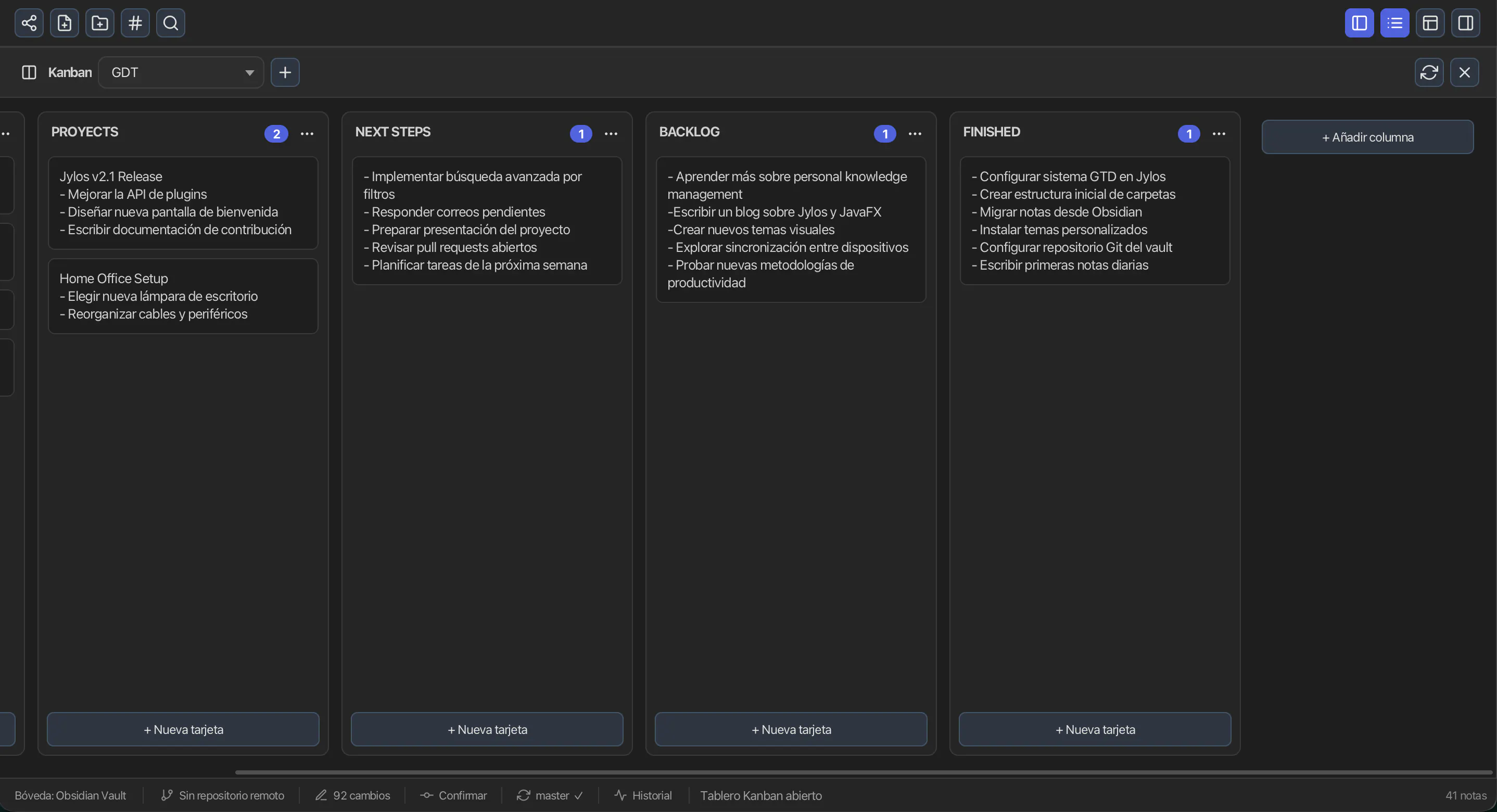This screenshot has width=1497, height=812.
Task: Open the graph view share icon
Action: click(x=29, y=23)
